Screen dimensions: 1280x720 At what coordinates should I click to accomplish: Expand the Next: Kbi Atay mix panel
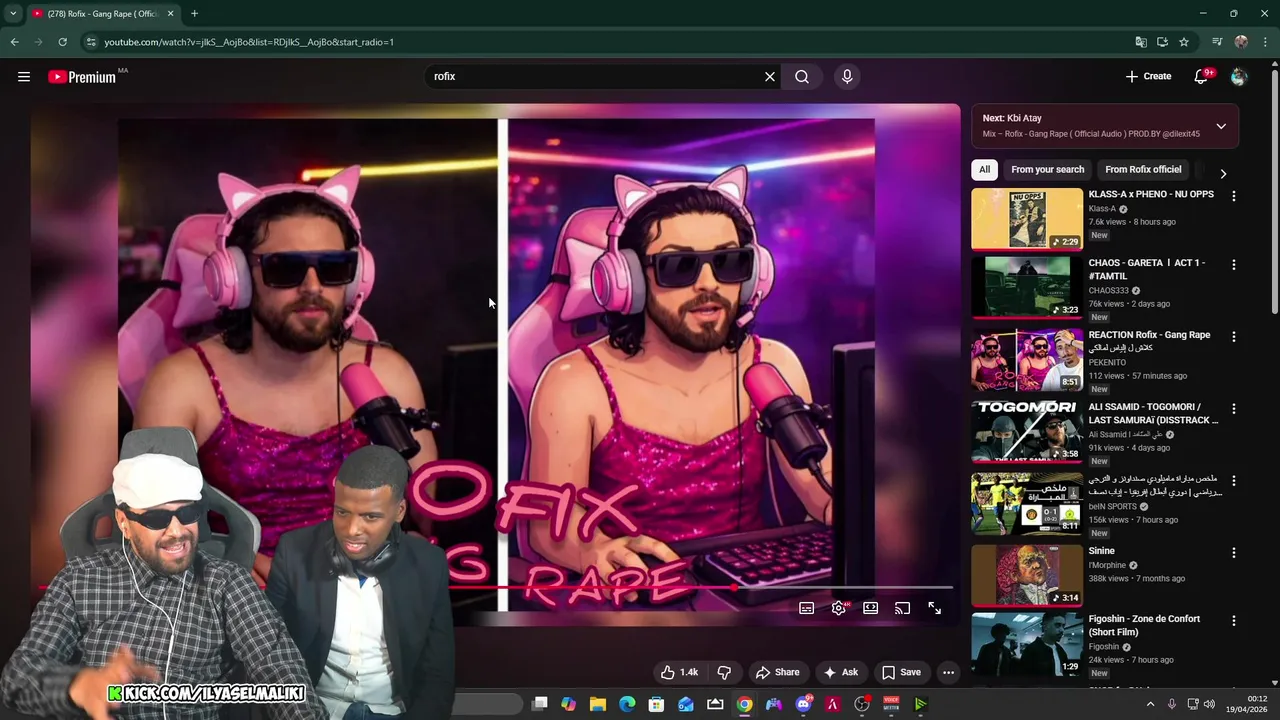click(x=1221, y=126)
